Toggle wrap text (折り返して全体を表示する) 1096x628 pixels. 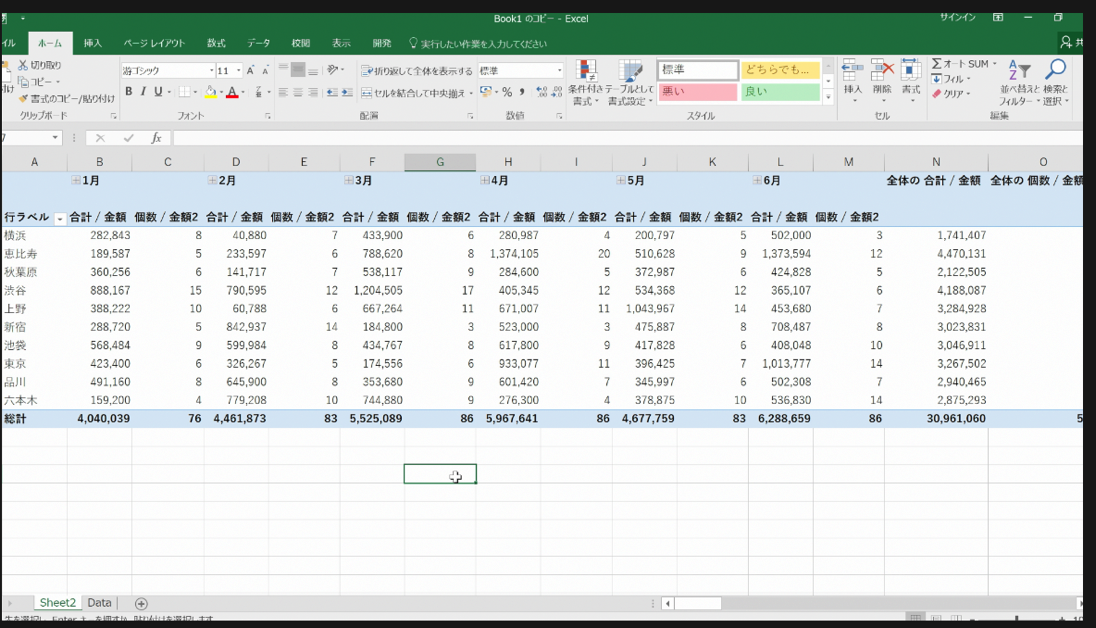[x=417, y=71]
